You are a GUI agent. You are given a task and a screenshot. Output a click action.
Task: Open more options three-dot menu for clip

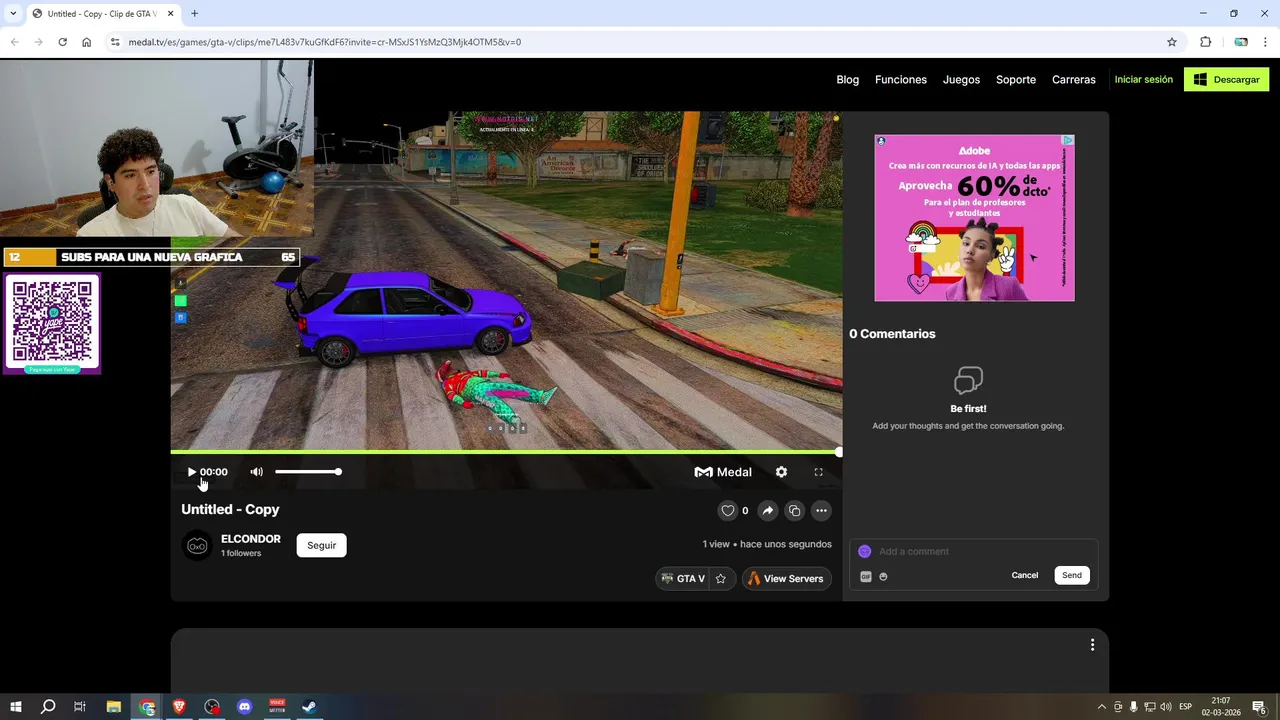point(821,511)
